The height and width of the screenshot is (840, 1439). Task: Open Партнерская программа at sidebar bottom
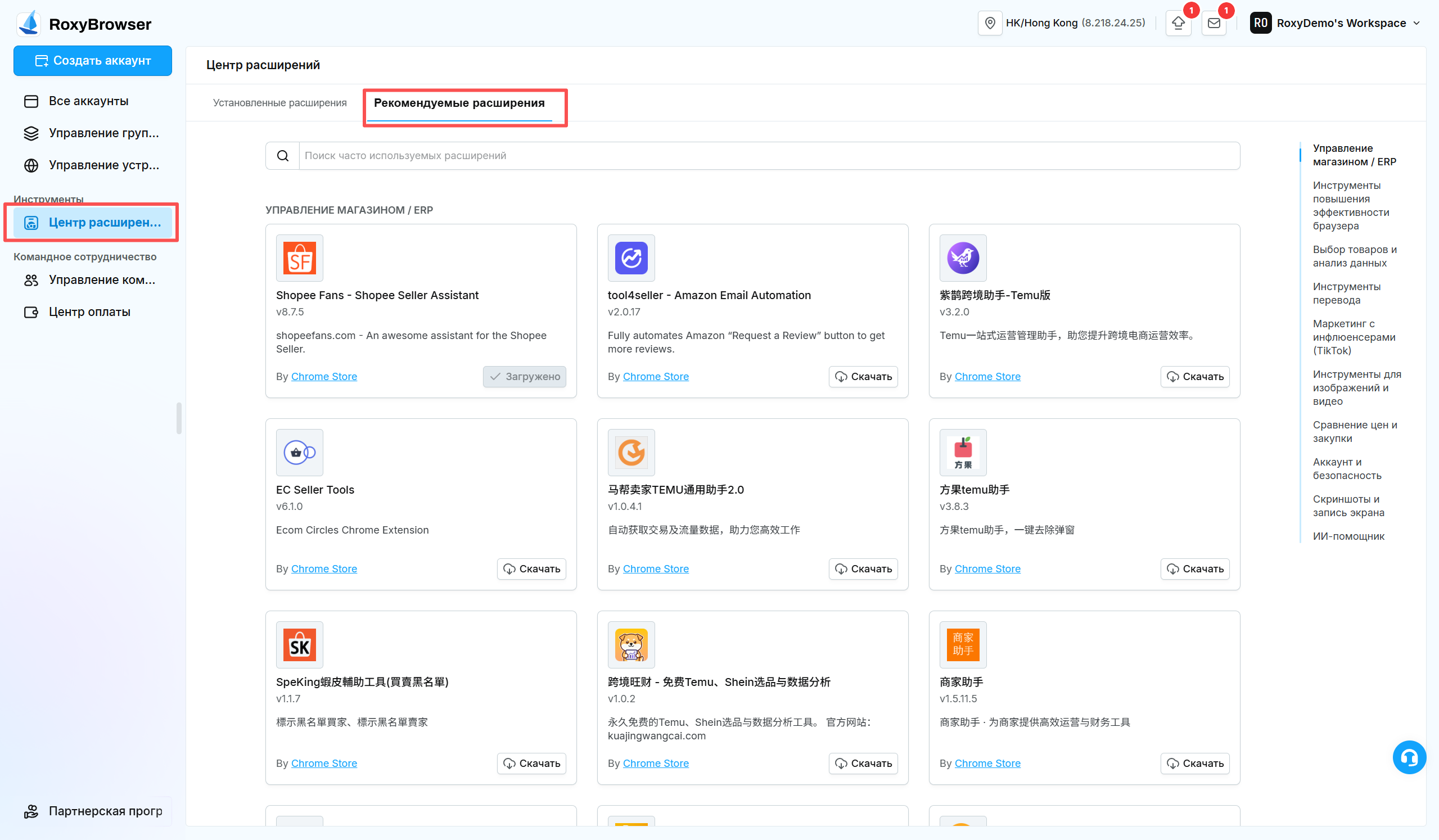93,811
